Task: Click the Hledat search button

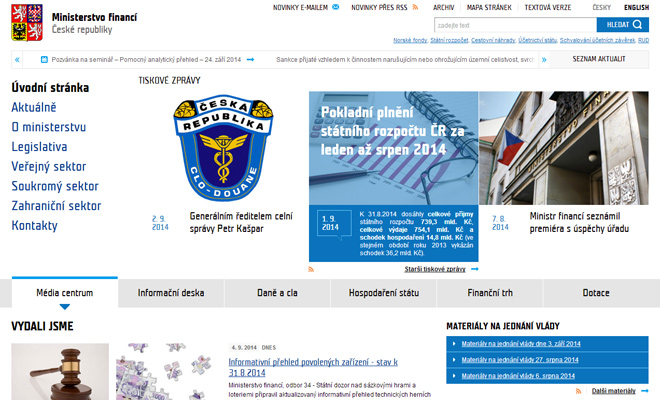Action: point(623,25)
